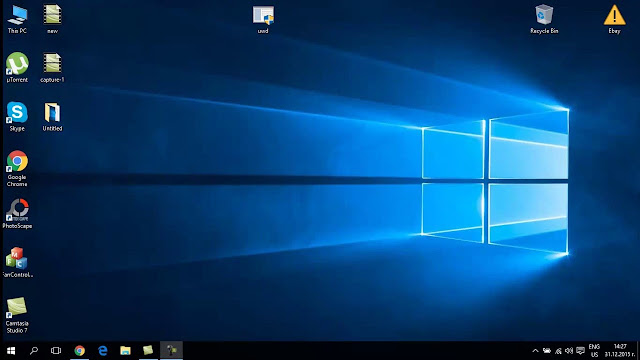Select the Camtasia Studio 7 shortcut
This screenshot has height=360, width=640.
17,315
